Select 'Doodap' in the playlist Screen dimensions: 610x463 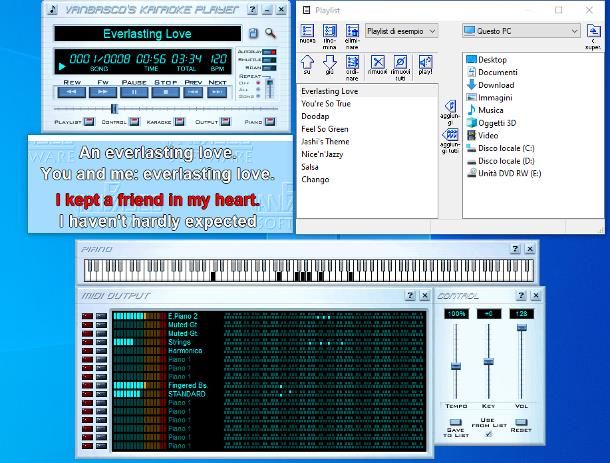(x=367, y=116)
